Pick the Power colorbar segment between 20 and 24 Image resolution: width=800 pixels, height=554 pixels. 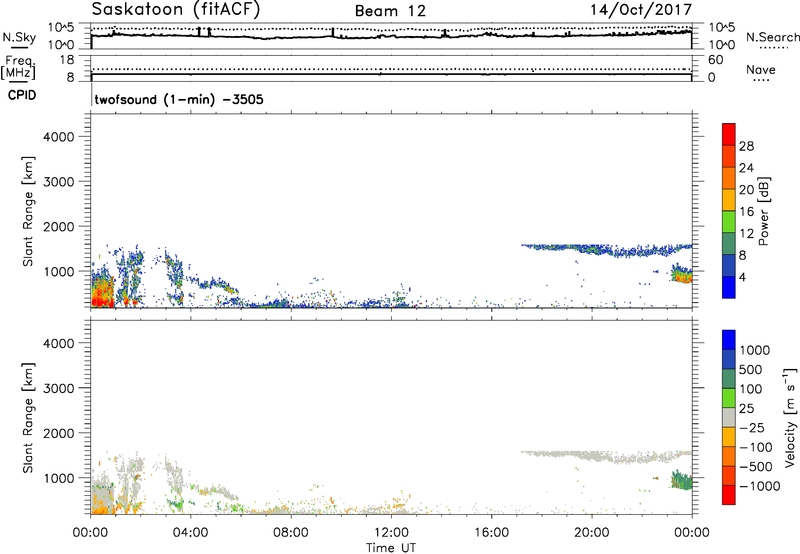point(729,178)
